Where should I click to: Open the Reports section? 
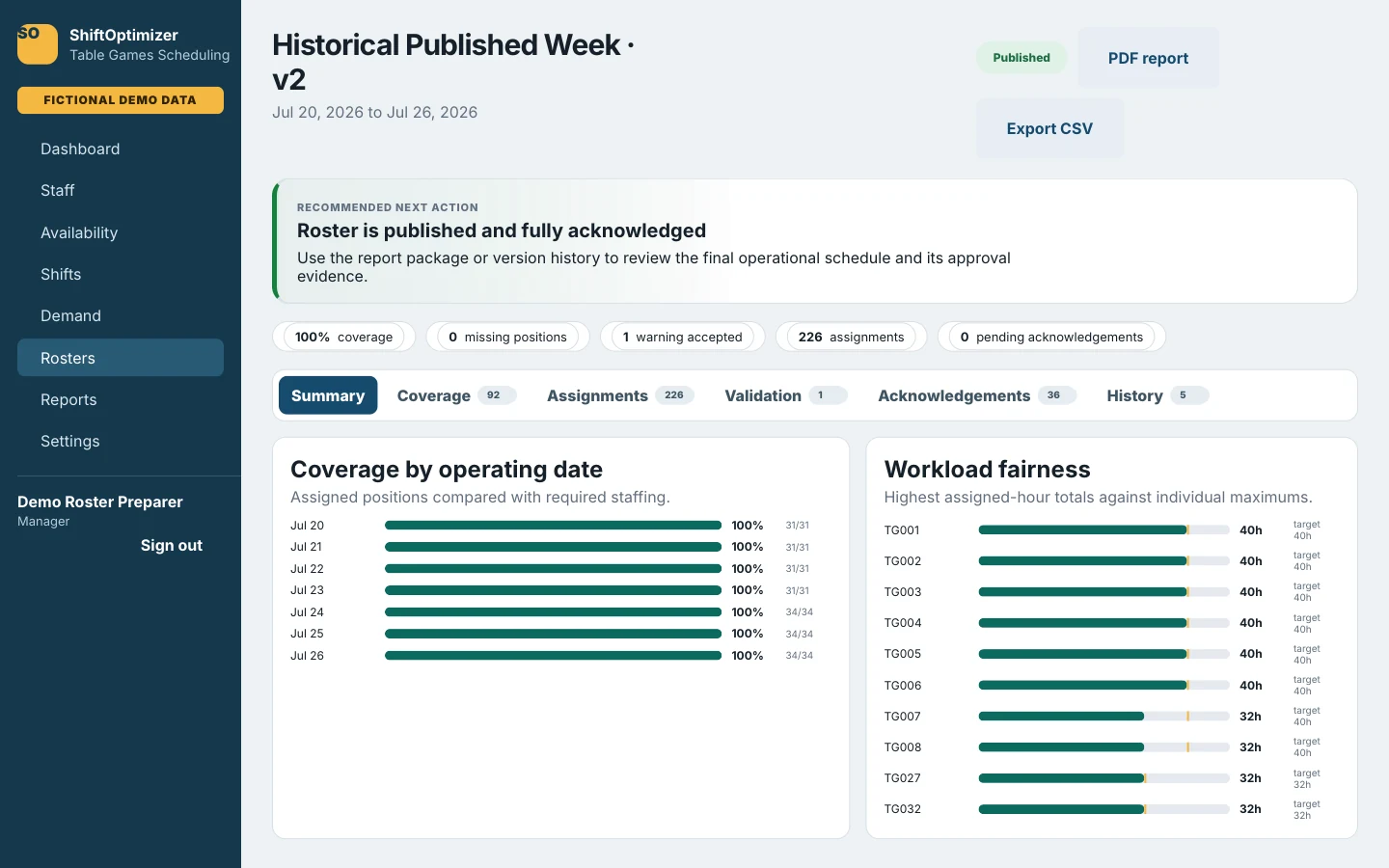click(x=121, y=399)
